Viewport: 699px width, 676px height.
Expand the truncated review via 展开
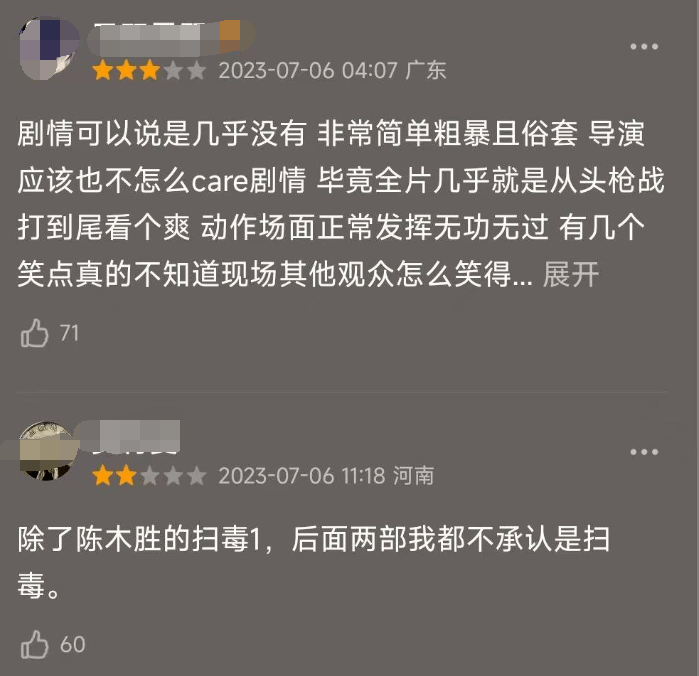click(571, 274)
